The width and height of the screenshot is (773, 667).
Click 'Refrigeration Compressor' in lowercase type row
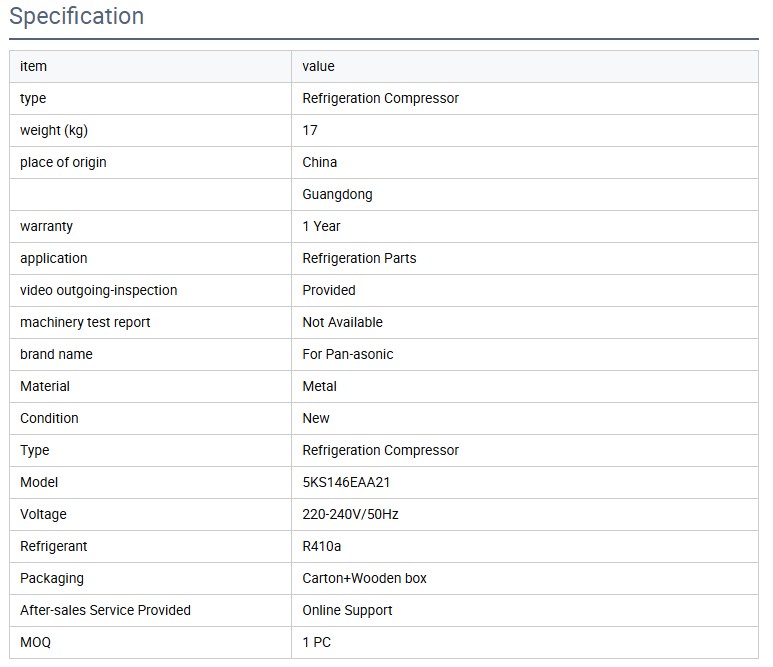coord(381,98)
